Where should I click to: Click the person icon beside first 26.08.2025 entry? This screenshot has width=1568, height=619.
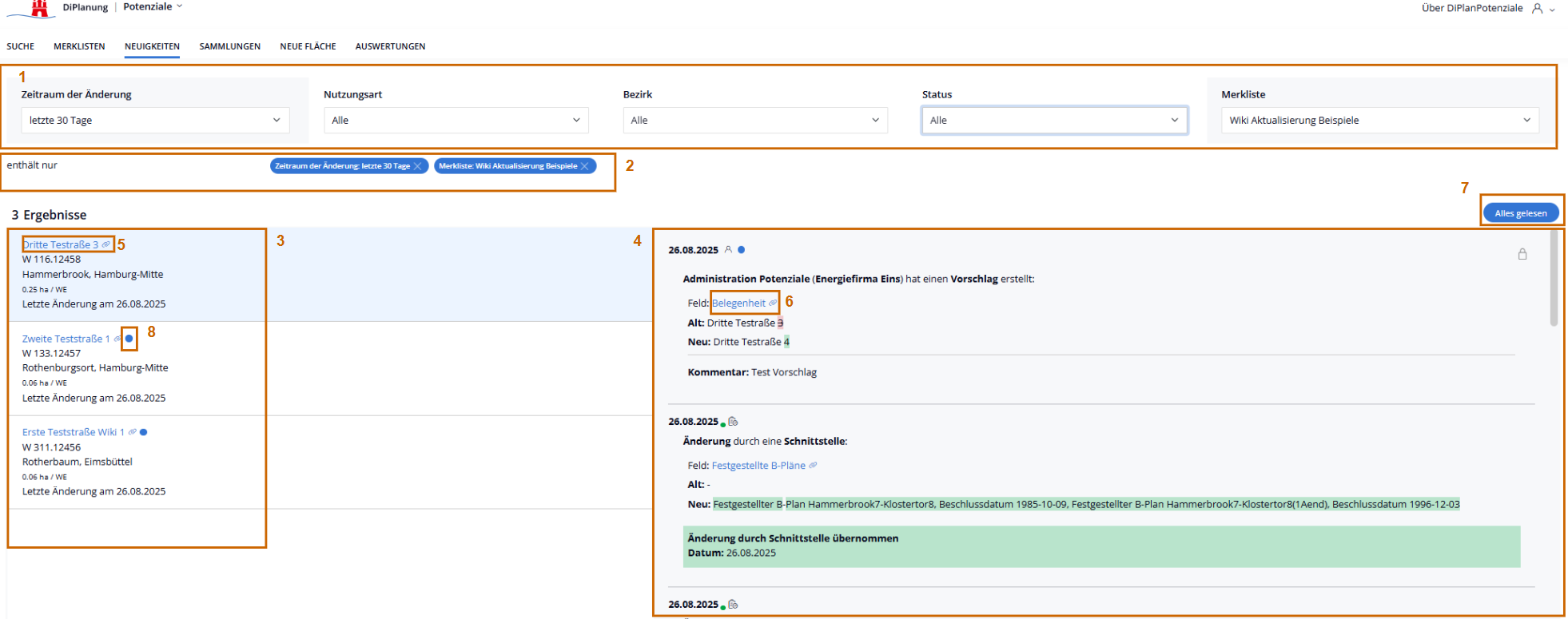tap(728, 250)
